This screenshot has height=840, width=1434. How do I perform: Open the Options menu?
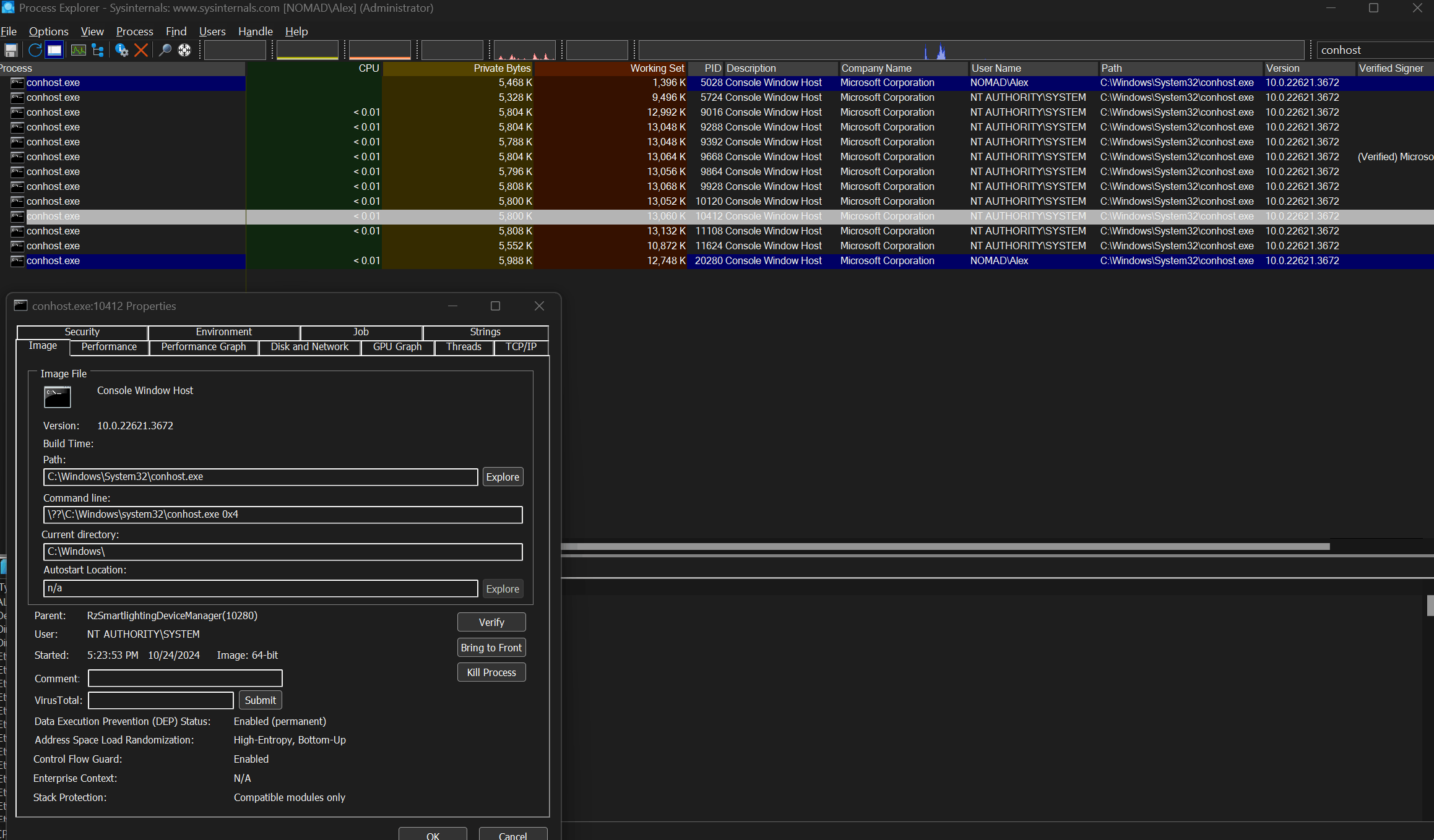point(48,32)
